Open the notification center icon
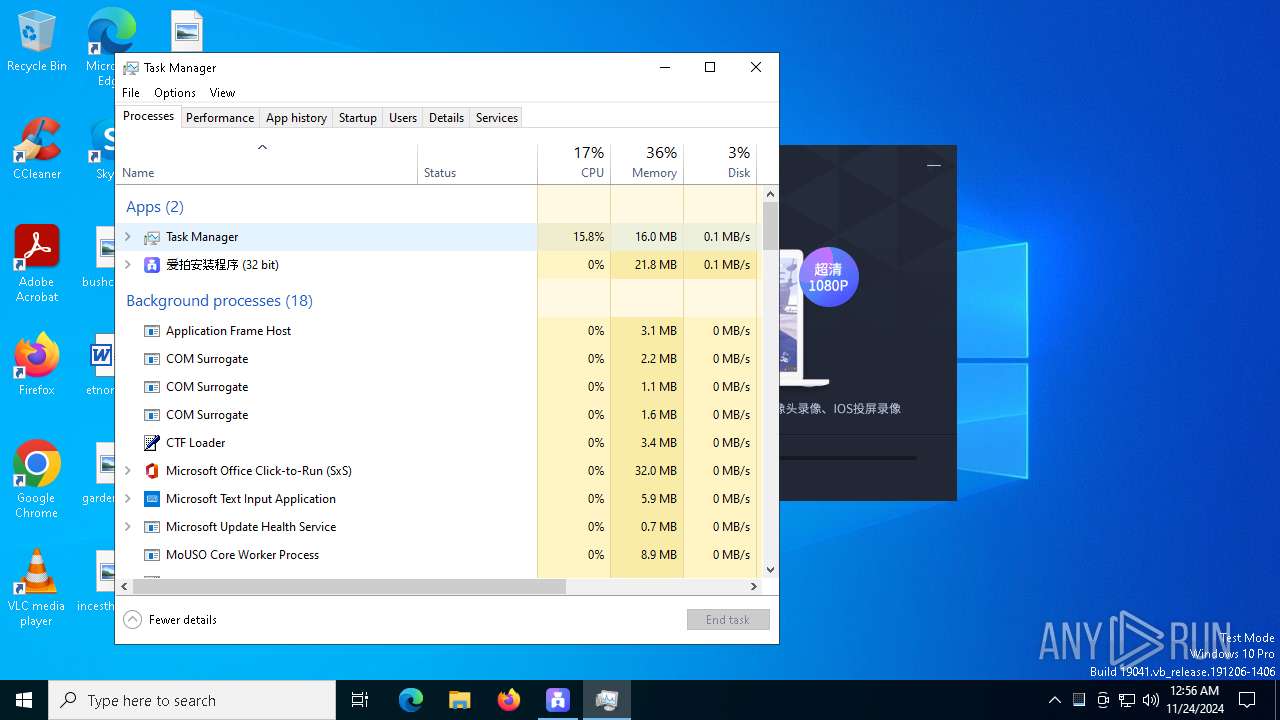The image size is (1280, 720). [1247, 700]
